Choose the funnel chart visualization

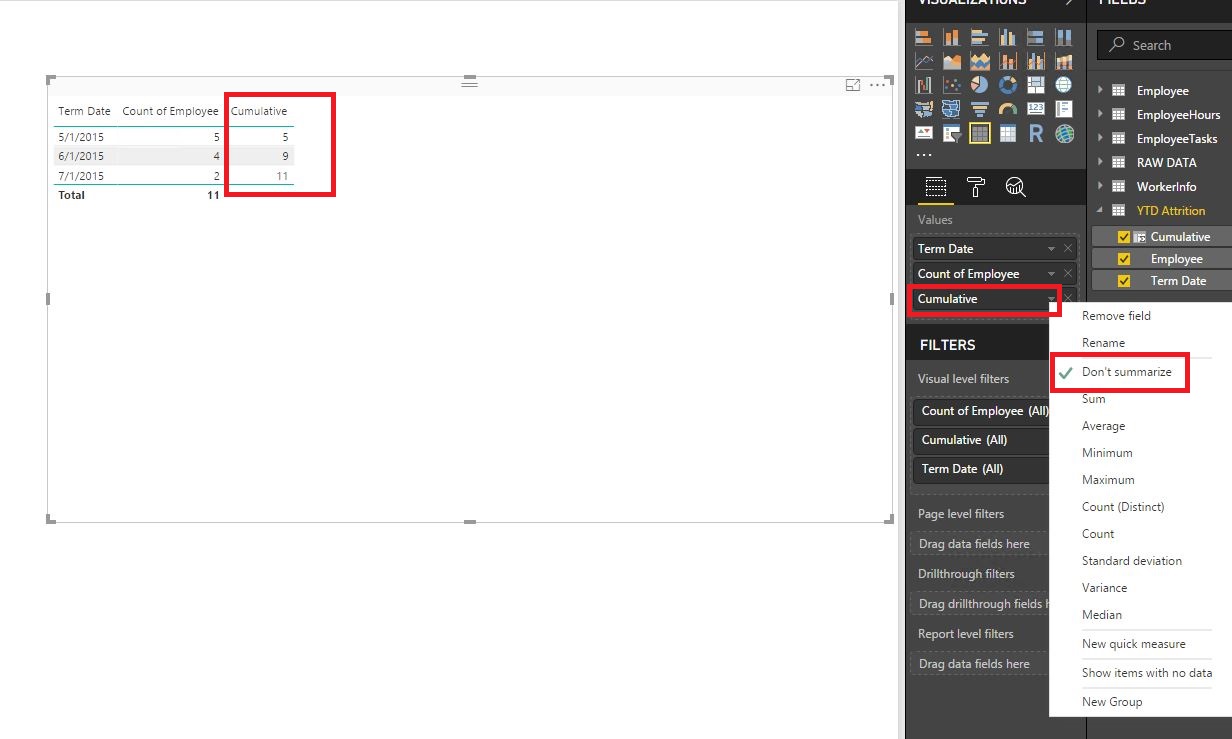(x=979, y=109)
